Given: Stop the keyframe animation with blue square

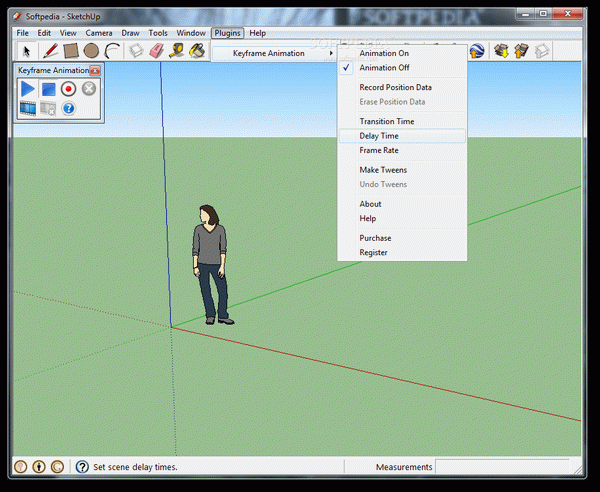Looking at the screenshot, I should 48,89.
